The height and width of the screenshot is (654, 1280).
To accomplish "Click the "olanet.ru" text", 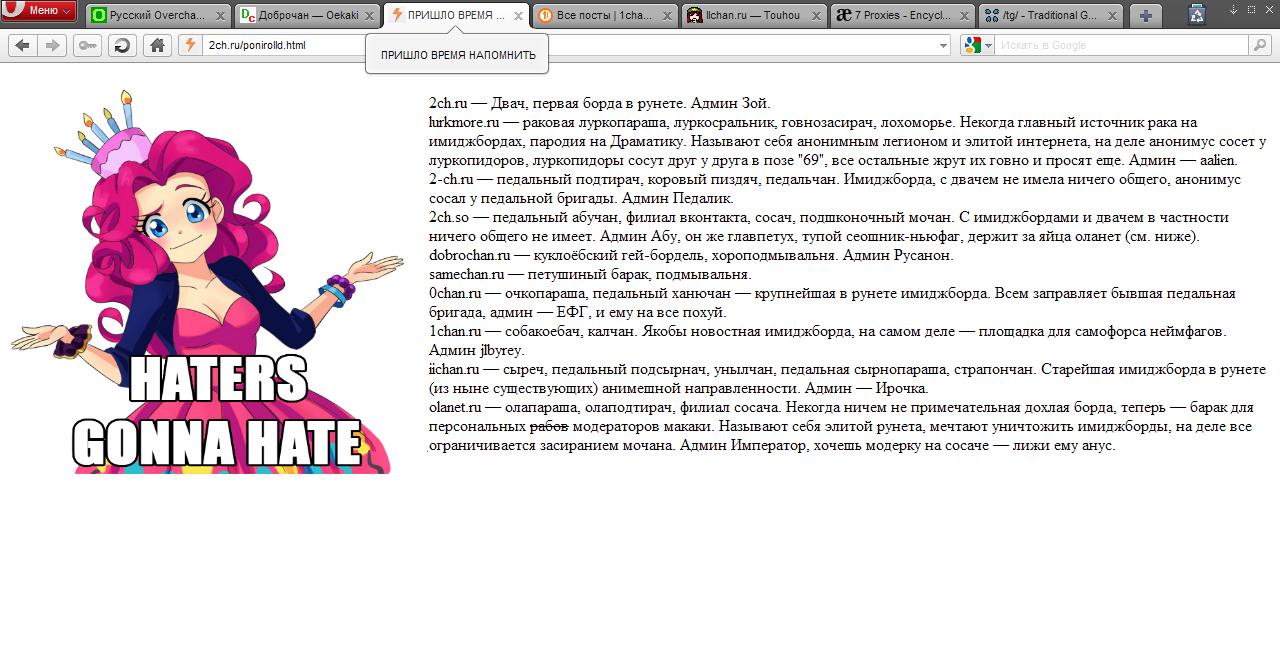I will point(455,407).
